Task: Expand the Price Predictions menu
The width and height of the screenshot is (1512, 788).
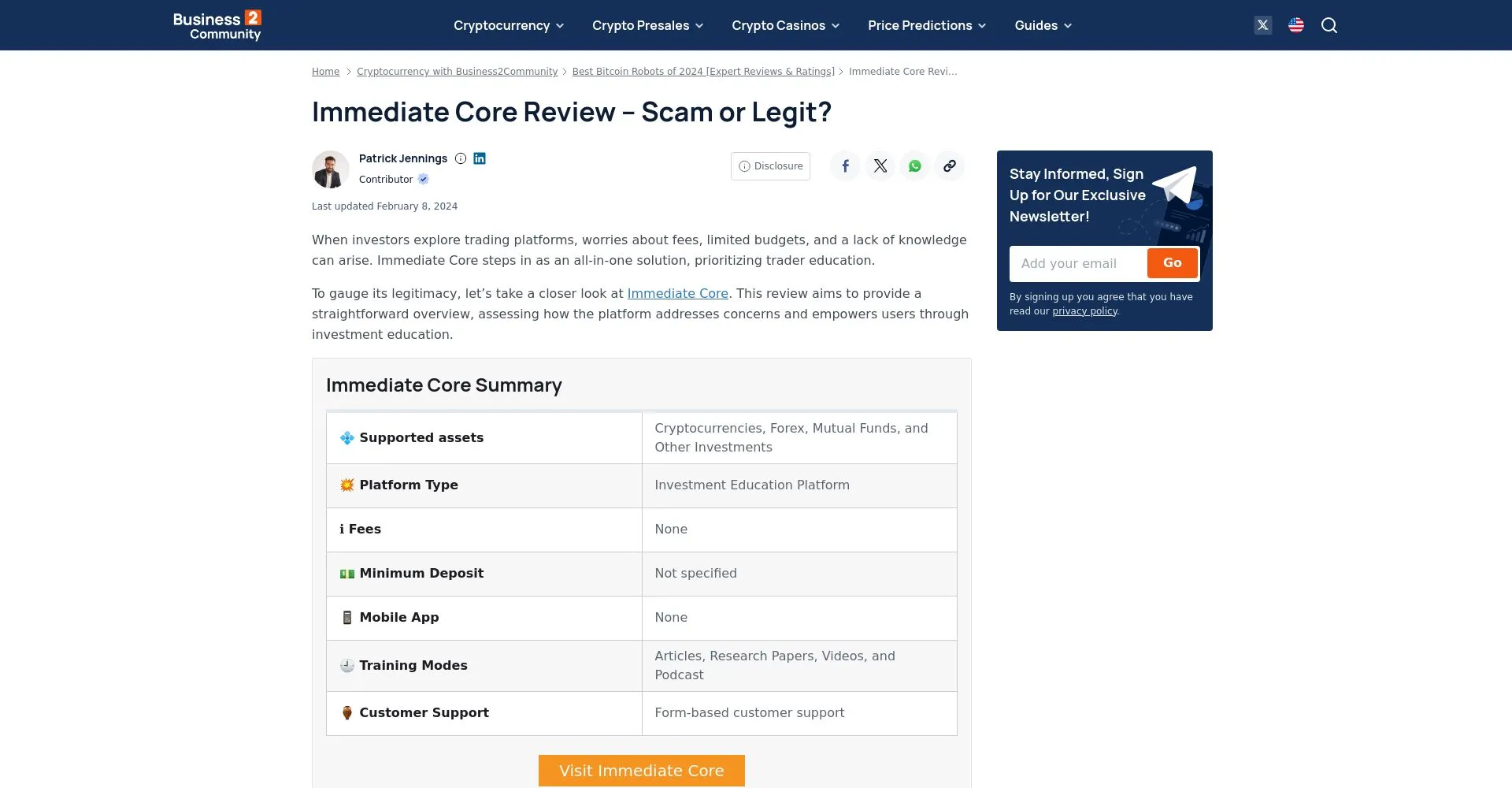Action: 927,25
